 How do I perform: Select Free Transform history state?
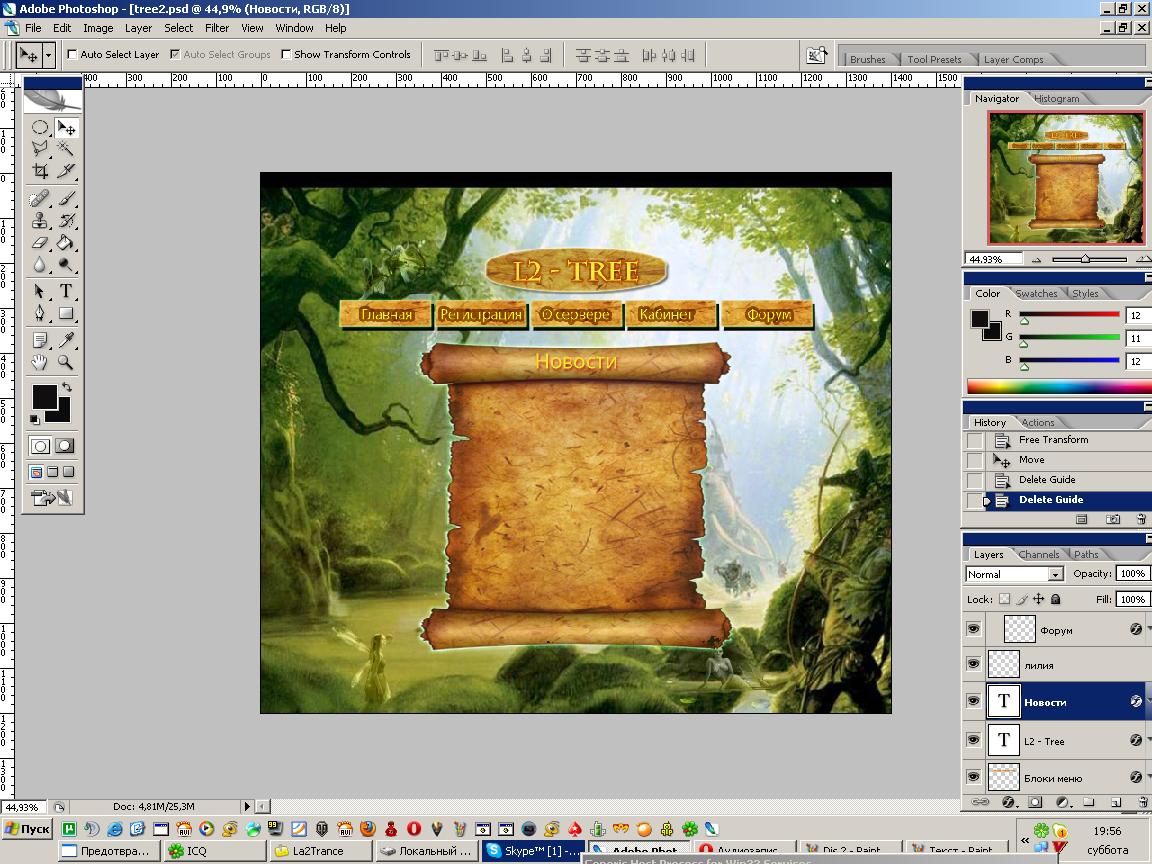(1053, 440)
